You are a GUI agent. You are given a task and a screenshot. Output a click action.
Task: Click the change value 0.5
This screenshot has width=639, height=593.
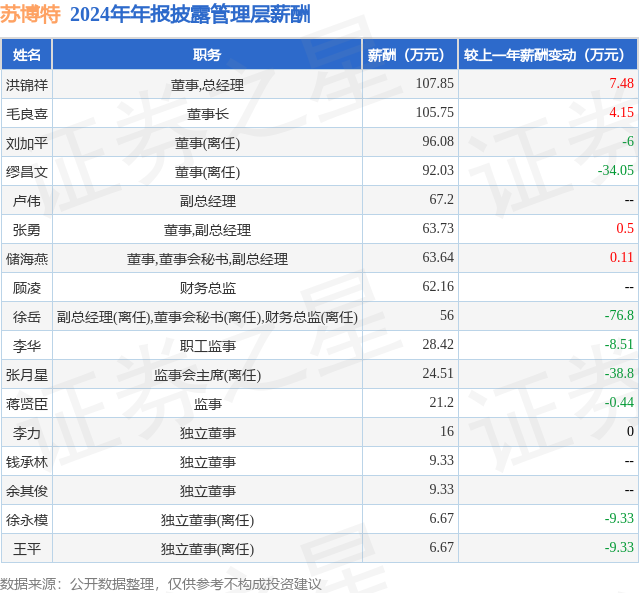tap(625, 228)
